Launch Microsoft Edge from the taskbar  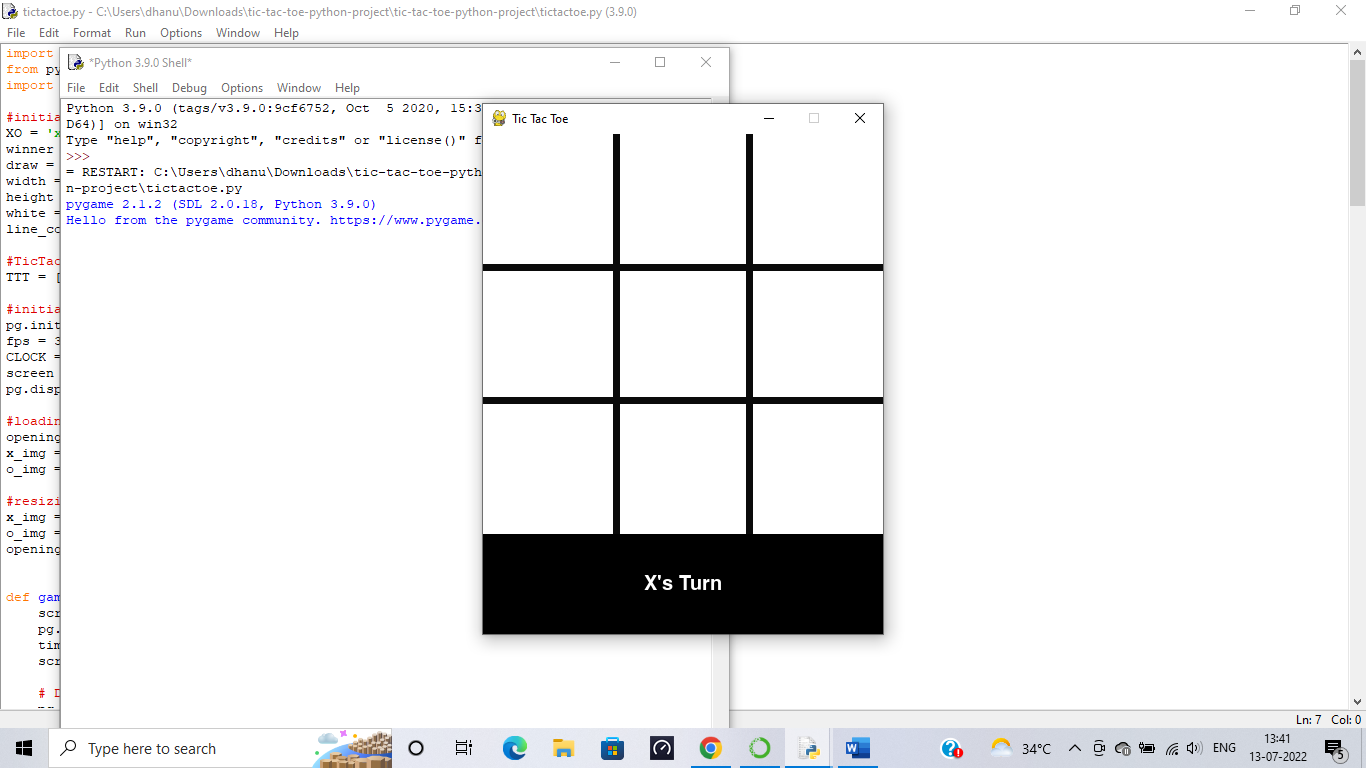(514, 748)
